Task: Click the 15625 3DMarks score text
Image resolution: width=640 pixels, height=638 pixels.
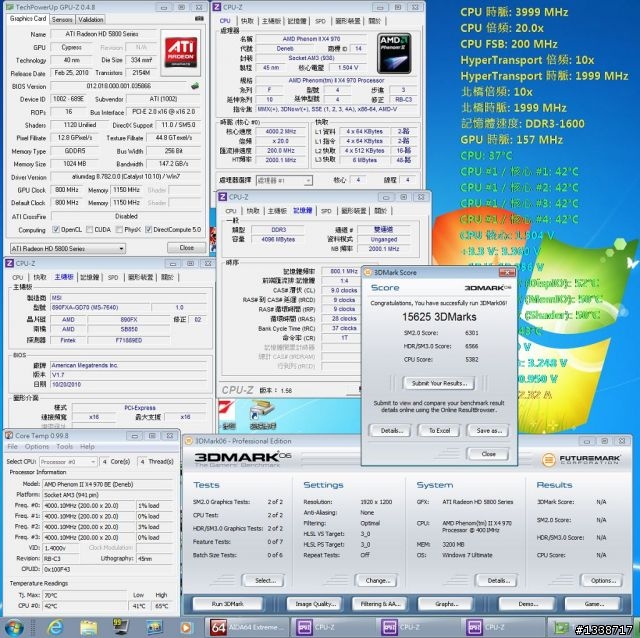Action: 439,317
